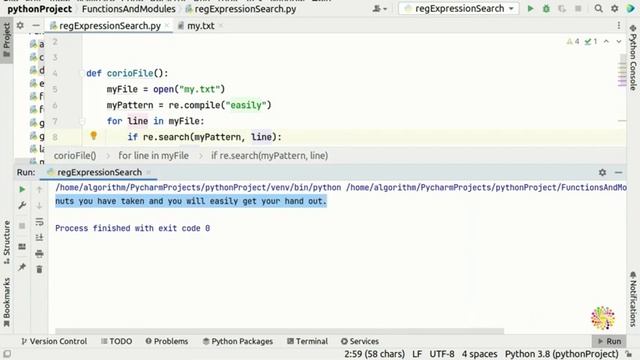The image size is (640, 360).
Task: Select 'for line in myFile' breadcrumb
Action: coord(153,156)
